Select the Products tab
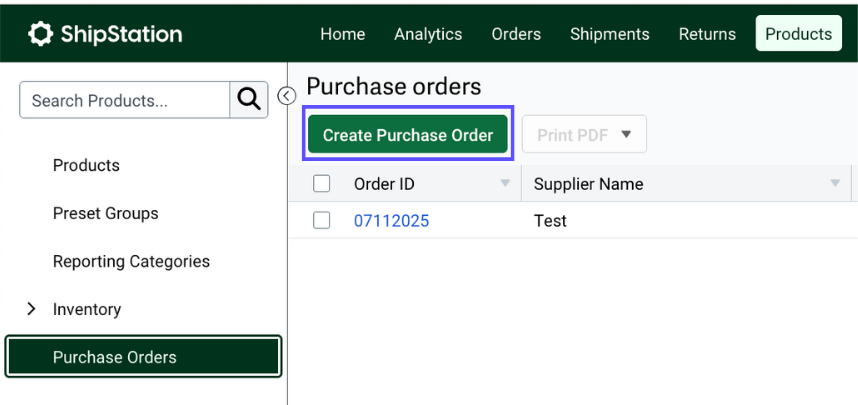This screenshot has width=858, height=405. tap(798, 33)
